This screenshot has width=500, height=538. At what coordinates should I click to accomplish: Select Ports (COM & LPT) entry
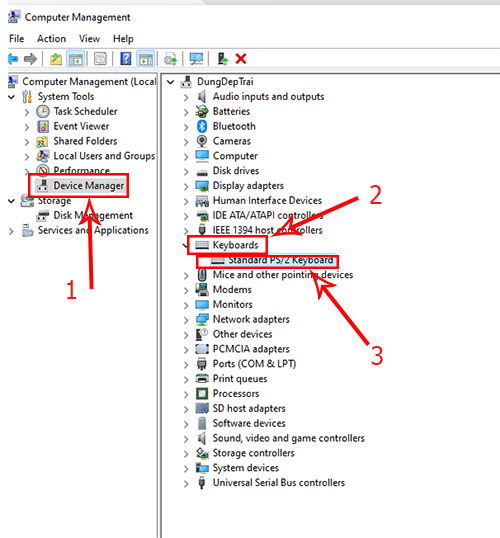(x=254, y=364)
